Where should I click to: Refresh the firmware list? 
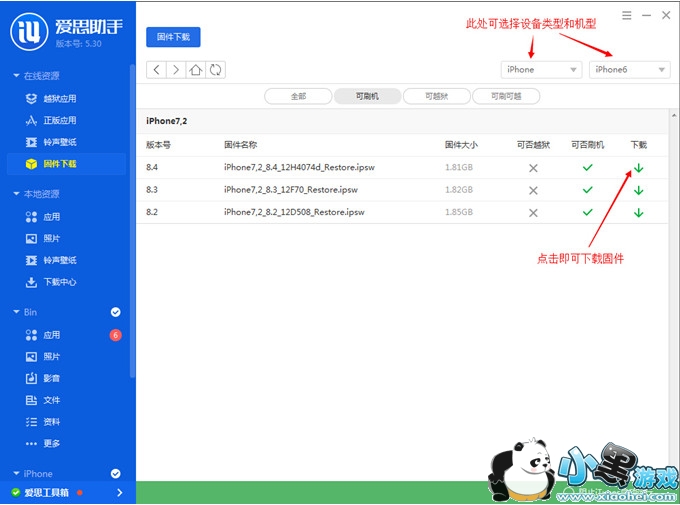point(215,69)
